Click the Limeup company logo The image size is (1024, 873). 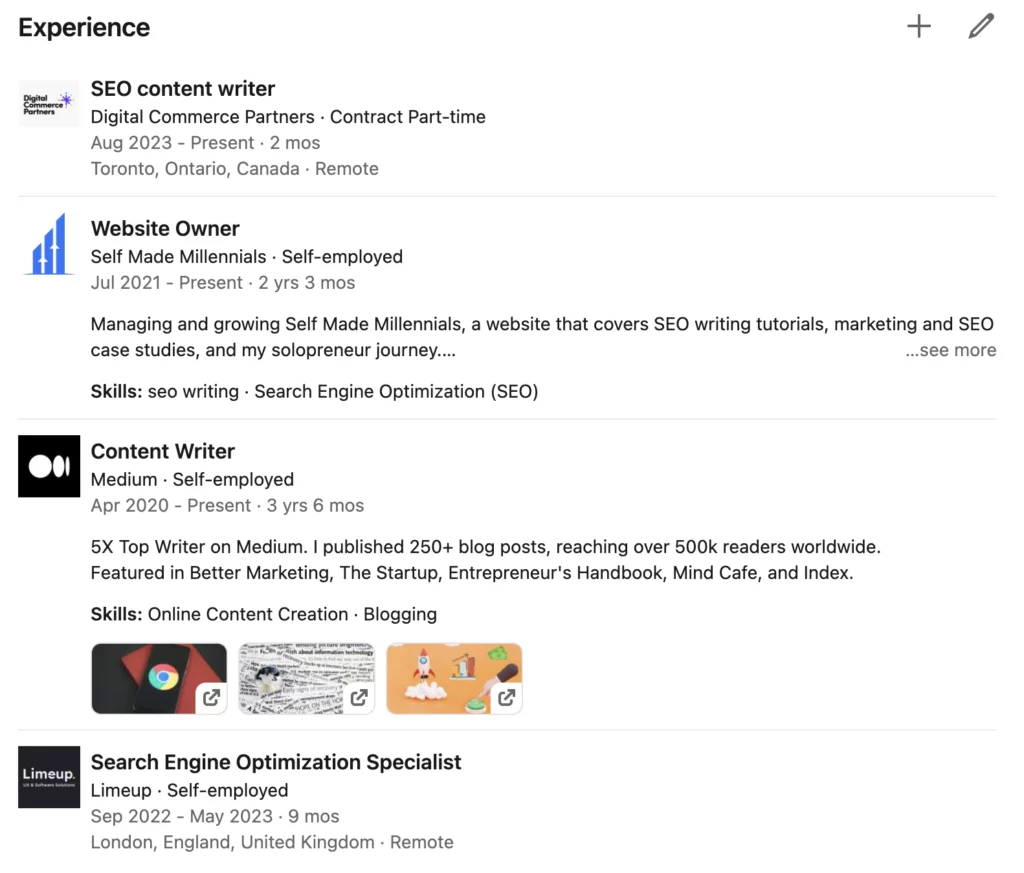pos(48,777)
